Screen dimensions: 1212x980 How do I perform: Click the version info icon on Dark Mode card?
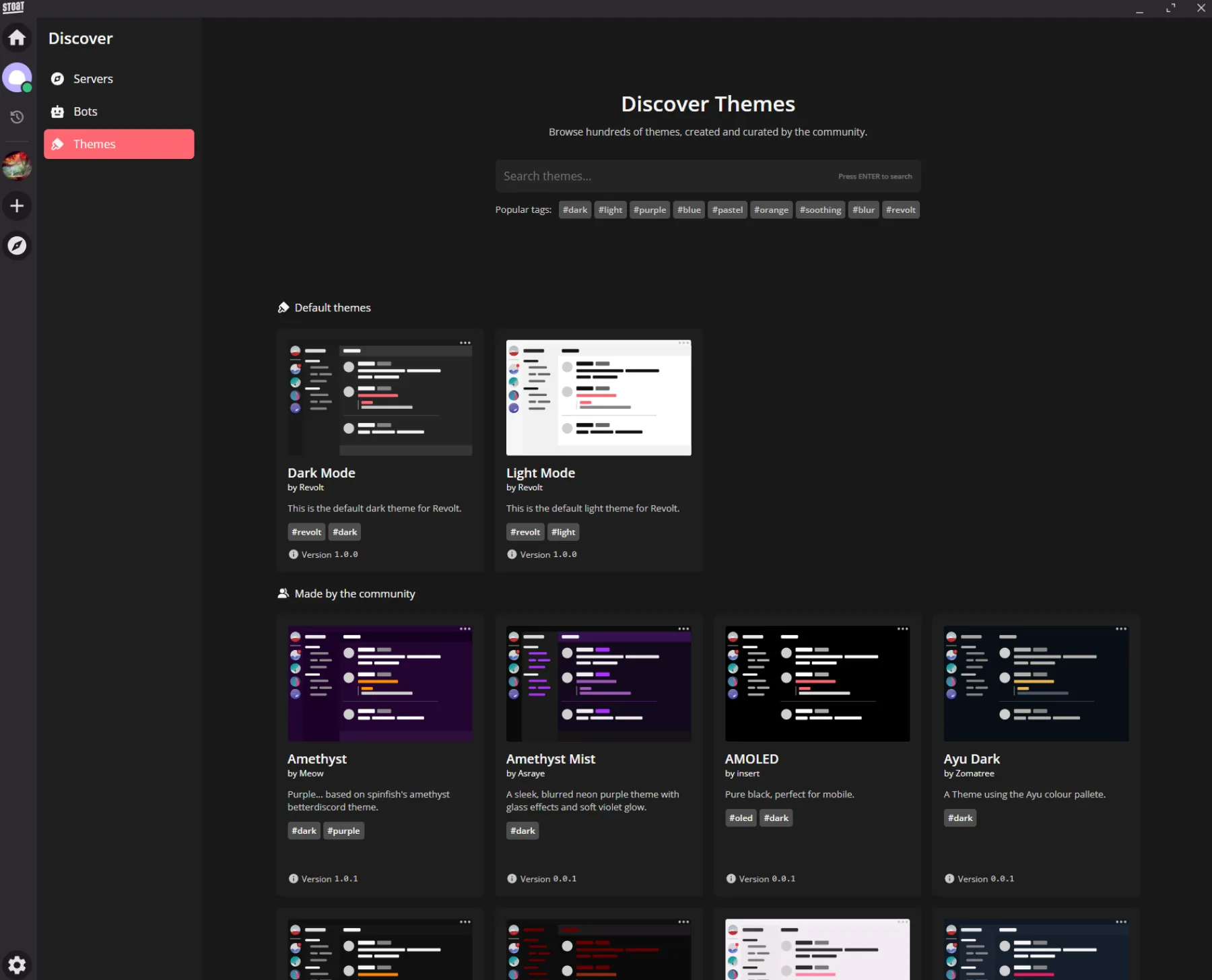click(293, 554)
